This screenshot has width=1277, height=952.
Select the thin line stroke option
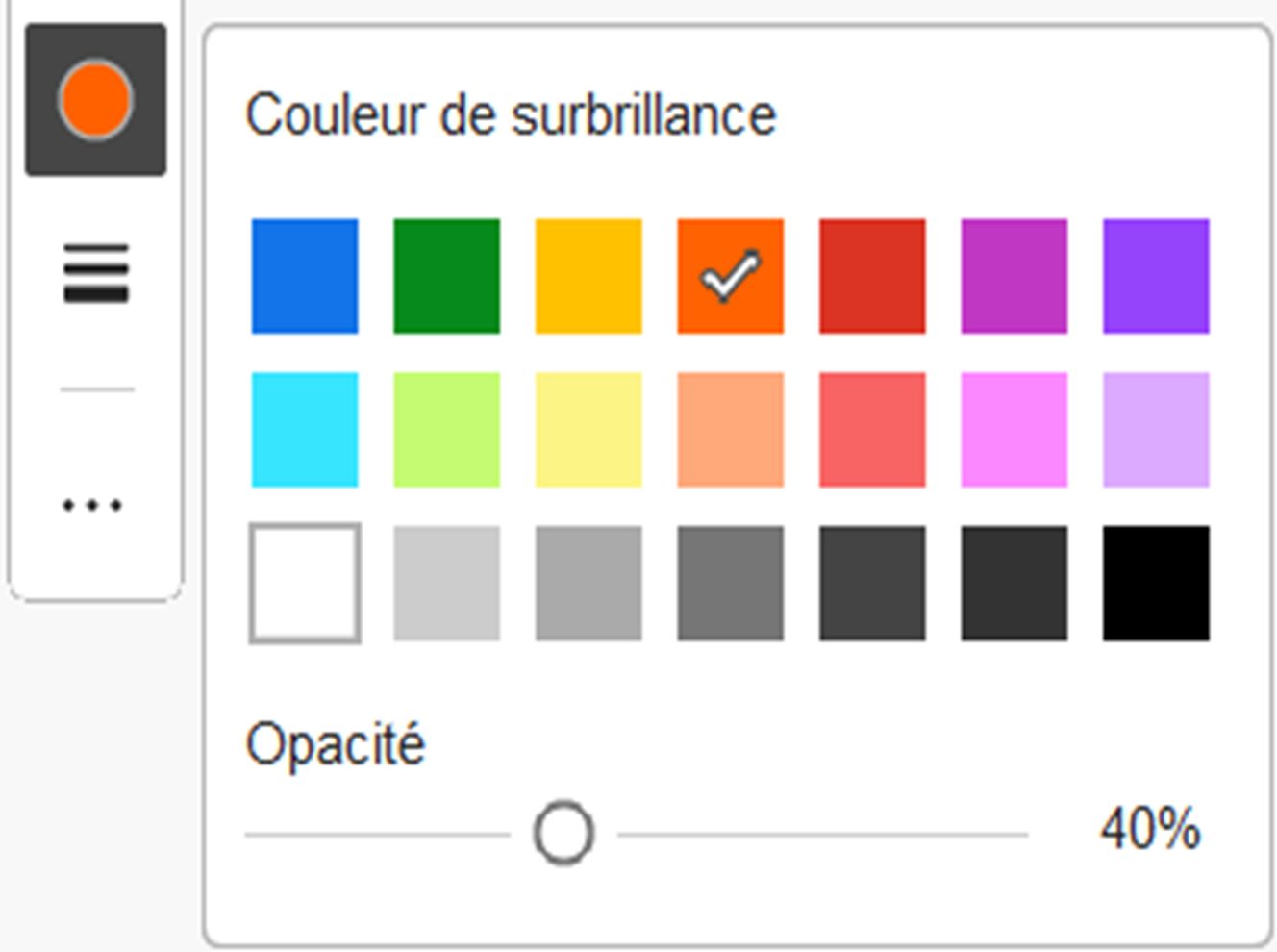95,389
